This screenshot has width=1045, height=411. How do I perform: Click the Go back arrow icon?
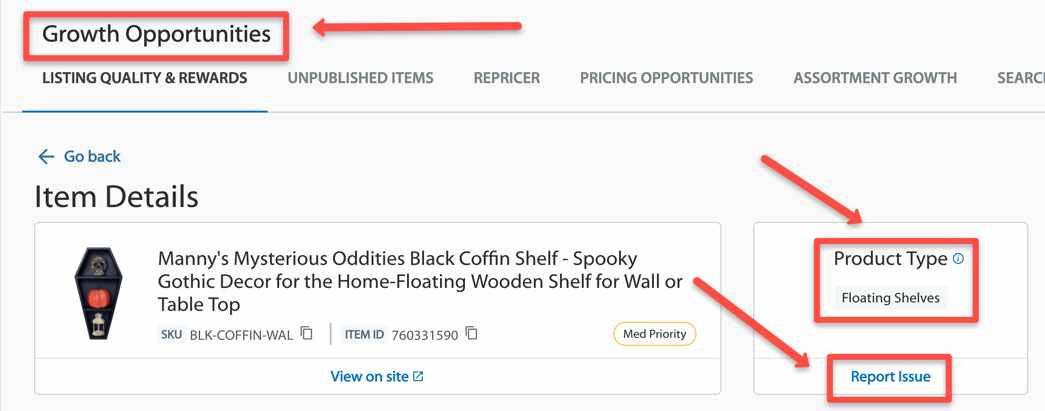[x=46, y=157]
